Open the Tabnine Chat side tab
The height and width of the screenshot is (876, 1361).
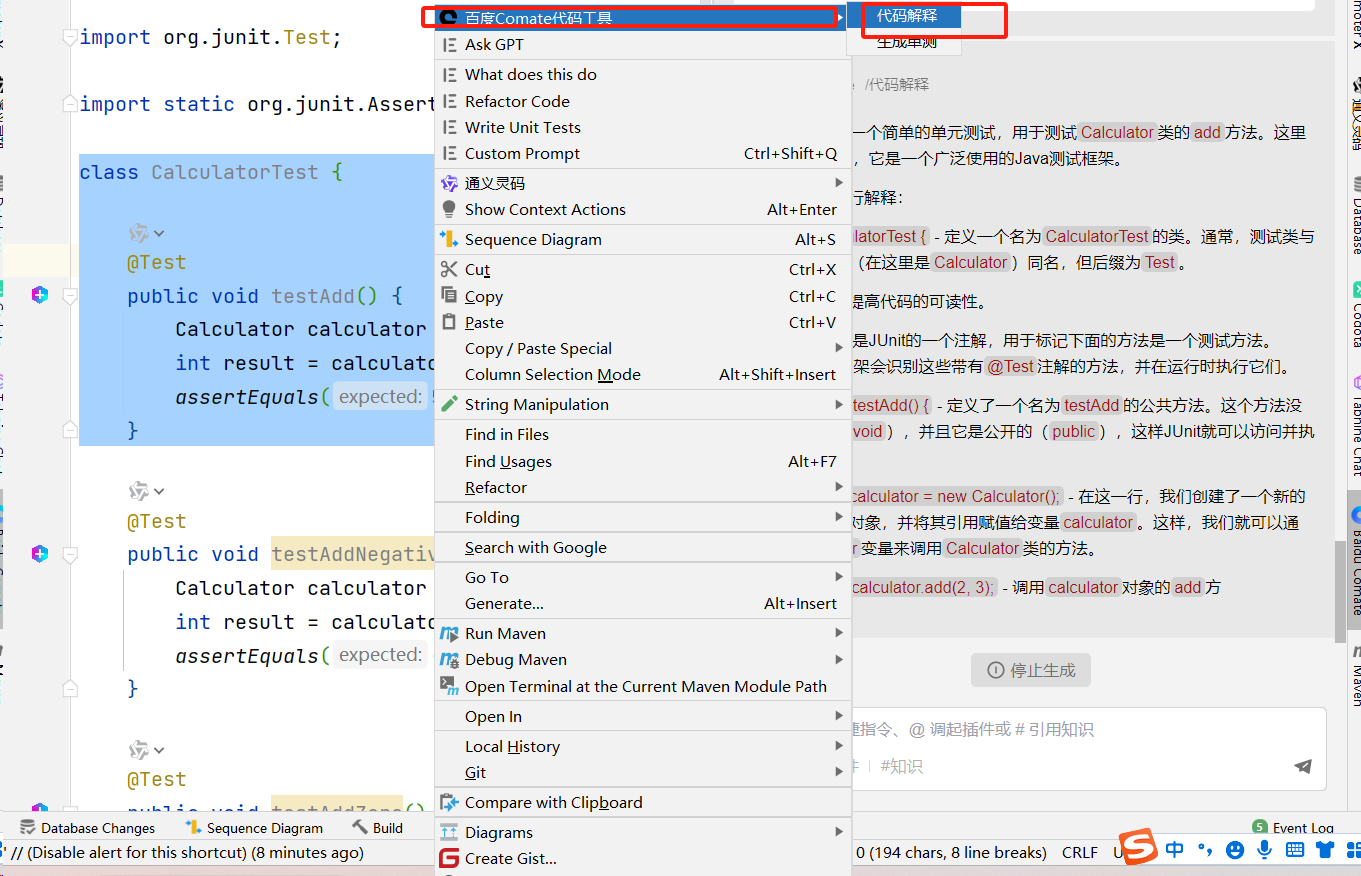(x=1355, y=425)
